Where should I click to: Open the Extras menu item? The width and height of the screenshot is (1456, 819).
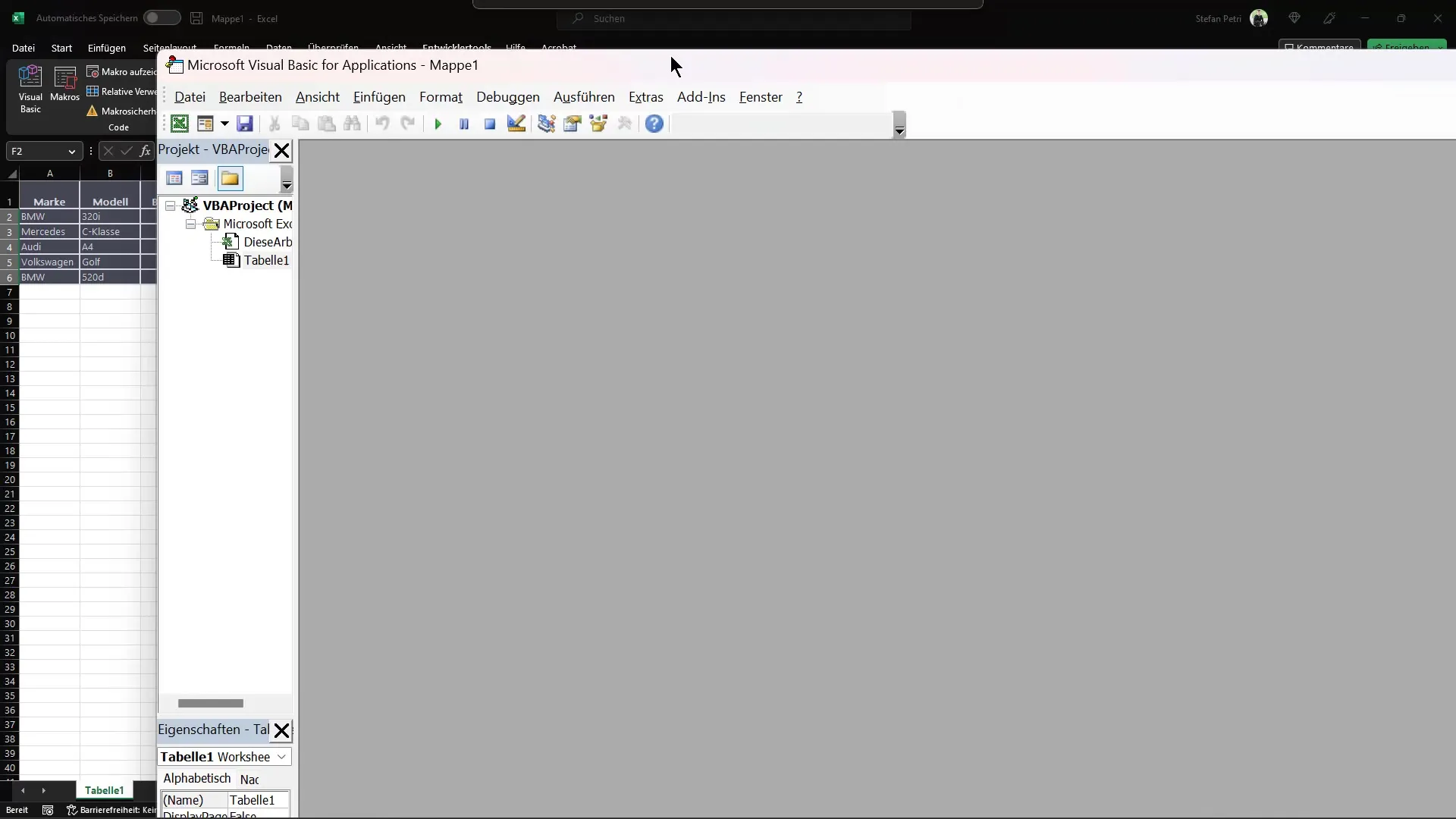tap(646, 97)
